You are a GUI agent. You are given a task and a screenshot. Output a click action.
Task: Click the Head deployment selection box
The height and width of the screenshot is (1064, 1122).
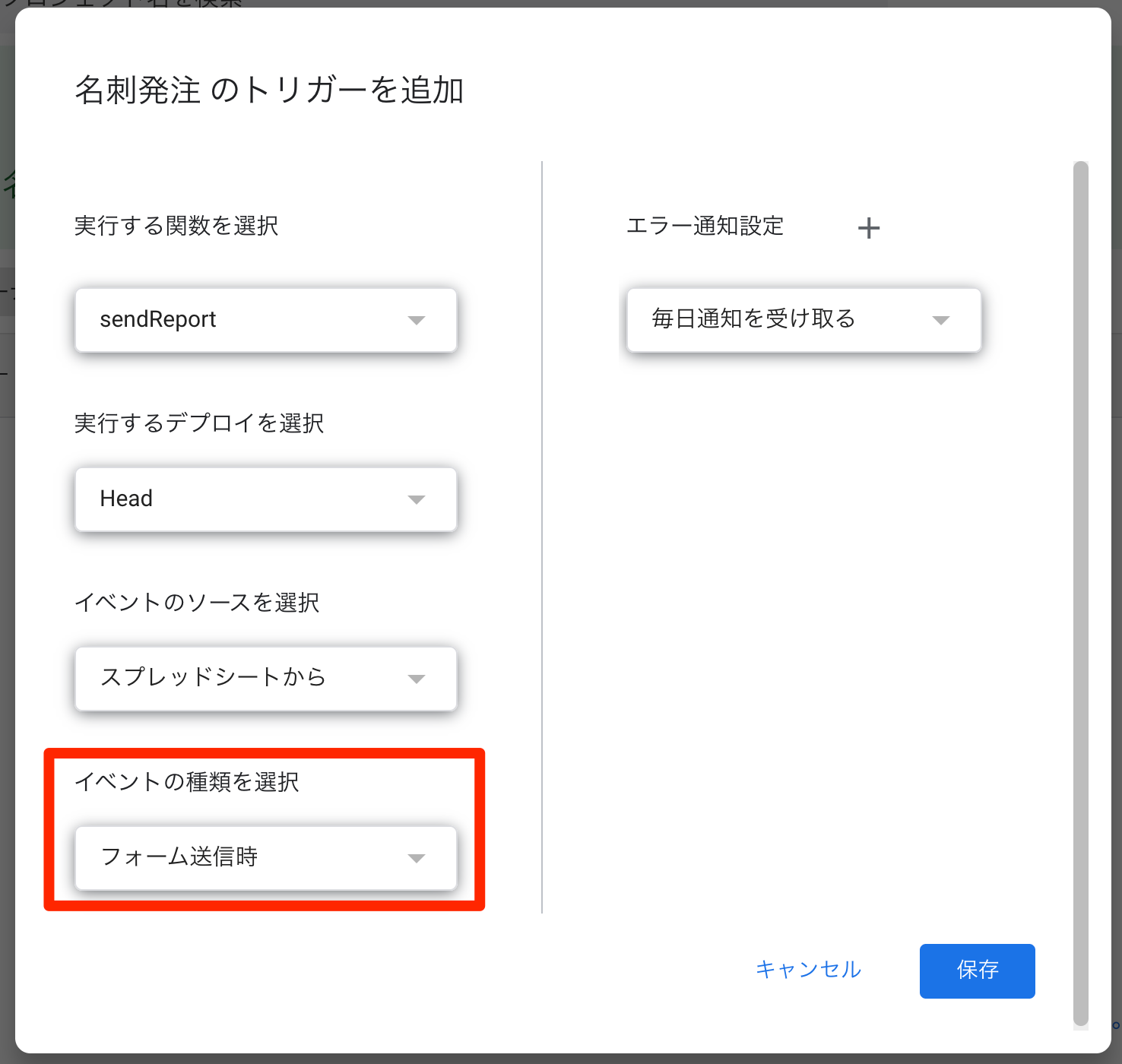pos(228,499)
